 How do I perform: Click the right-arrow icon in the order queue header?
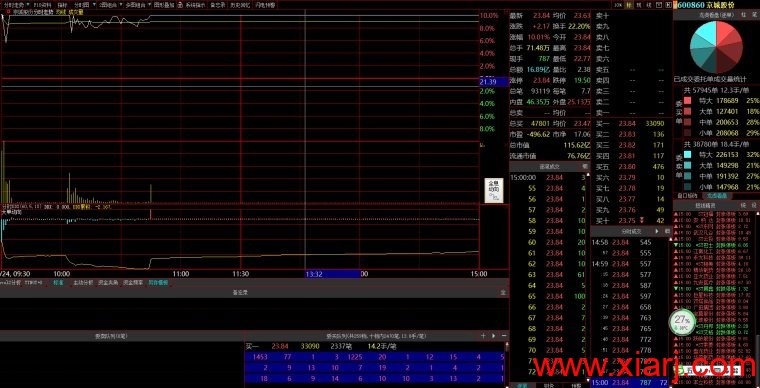coord(493,335)
